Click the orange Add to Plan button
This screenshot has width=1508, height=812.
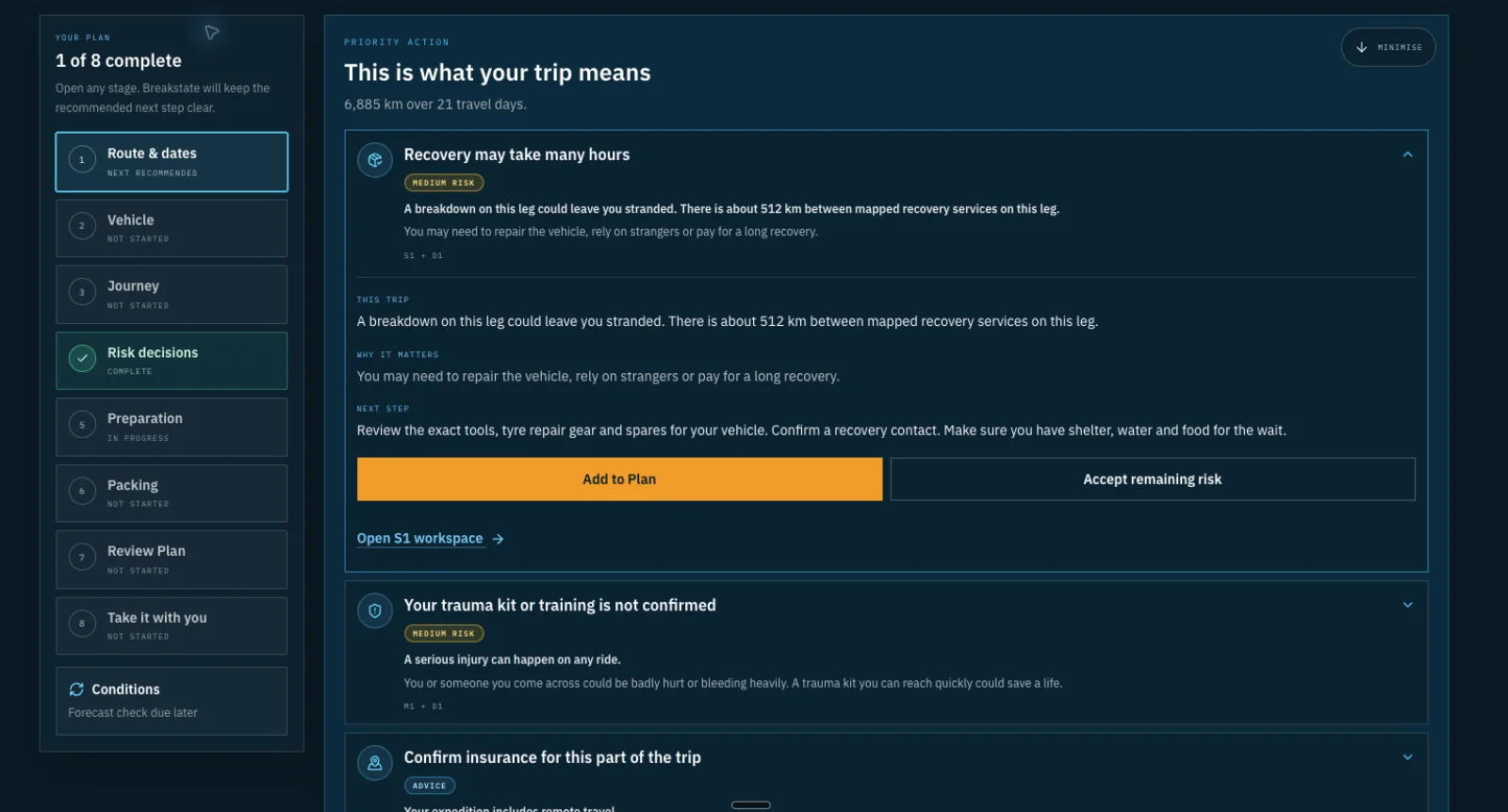(x=619, y=479)
